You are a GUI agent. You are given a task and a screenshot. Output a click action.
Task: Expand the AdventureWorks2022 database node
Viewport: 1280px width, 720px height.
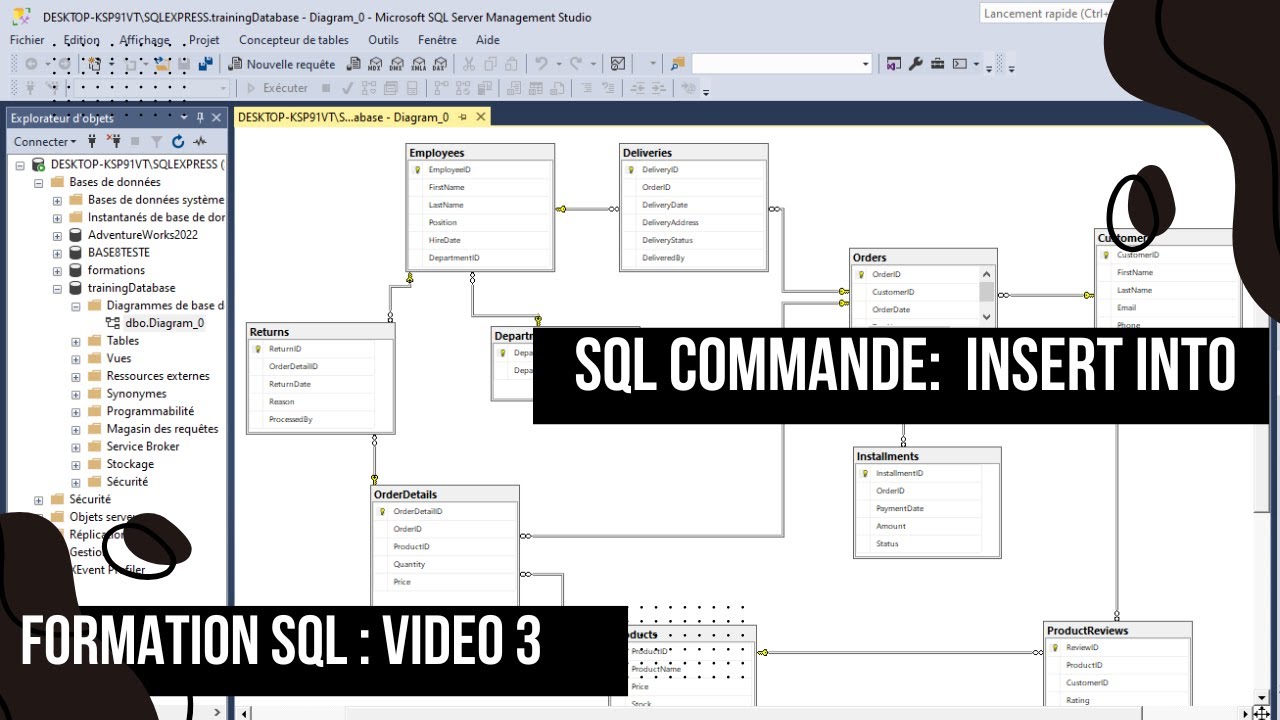[57, 235]
